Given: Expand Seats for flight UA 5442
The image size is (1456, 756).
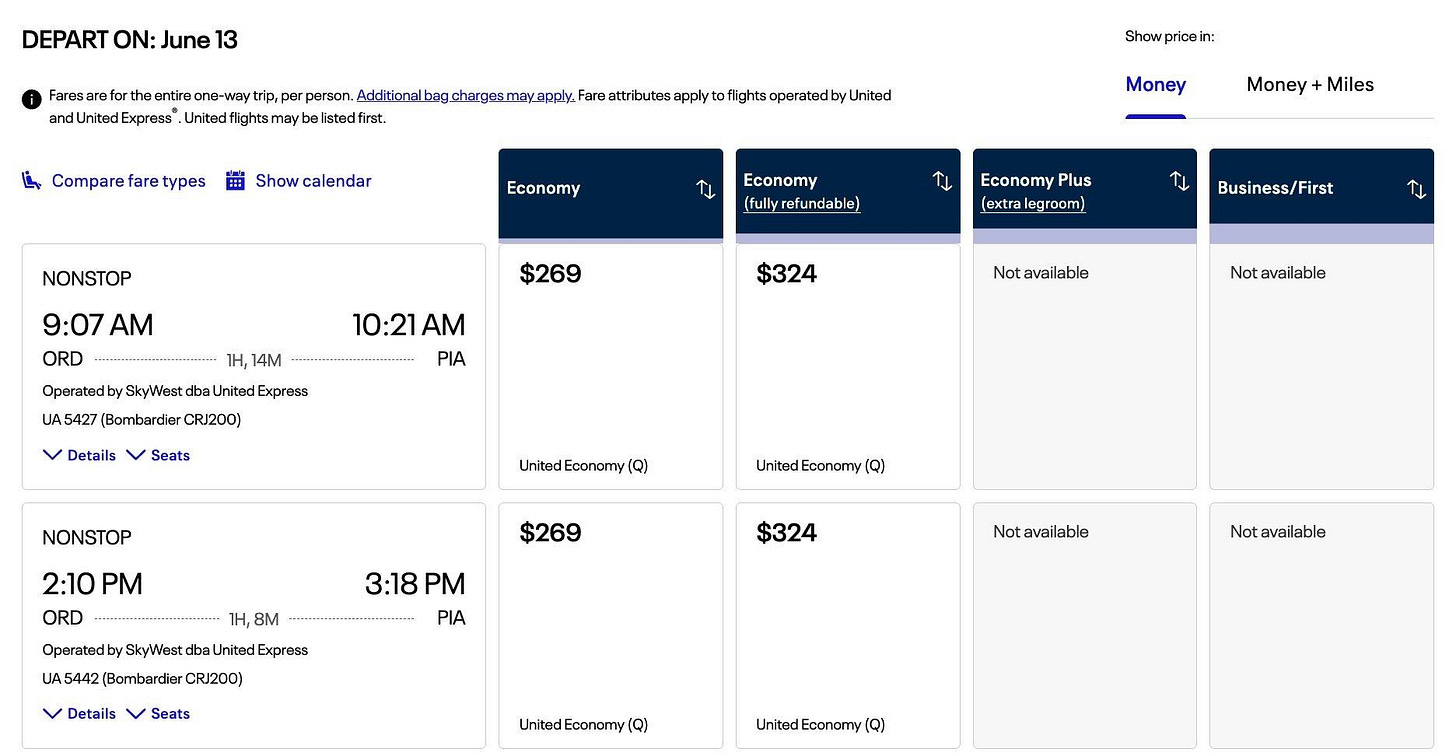Looking at the screenshot, I should coord(158,714).
